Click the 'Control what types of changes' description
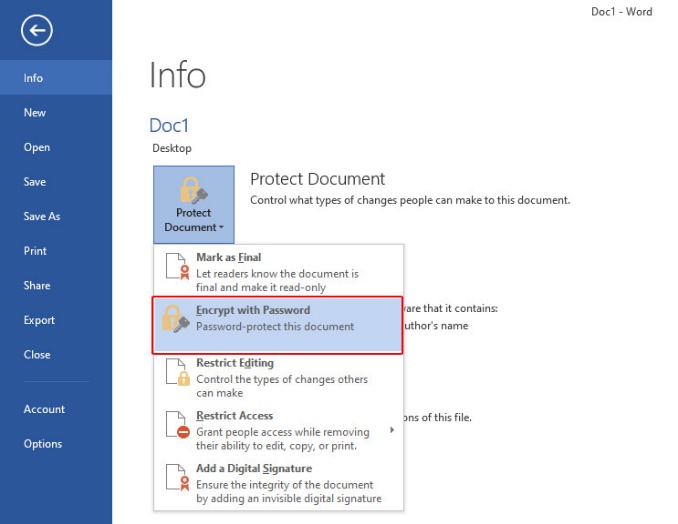Screen dimensions: 678x524 (x=410, y=200)
